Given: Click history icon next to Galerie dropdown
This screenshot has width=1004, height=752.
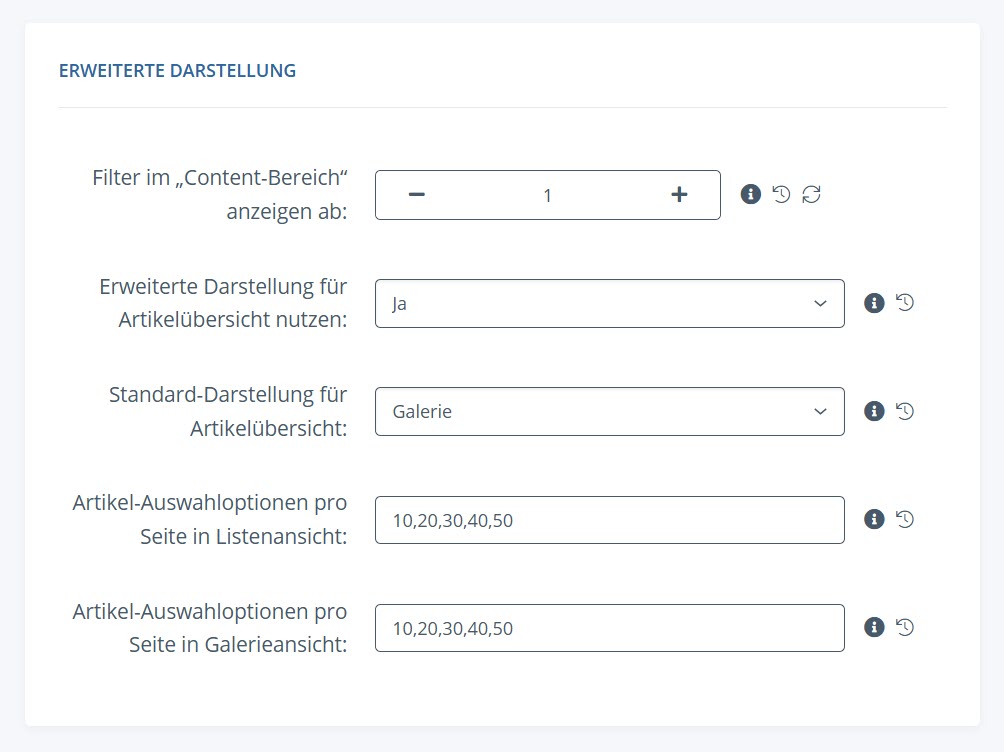Looking at the screenshot, I should (x=905, y=411).
